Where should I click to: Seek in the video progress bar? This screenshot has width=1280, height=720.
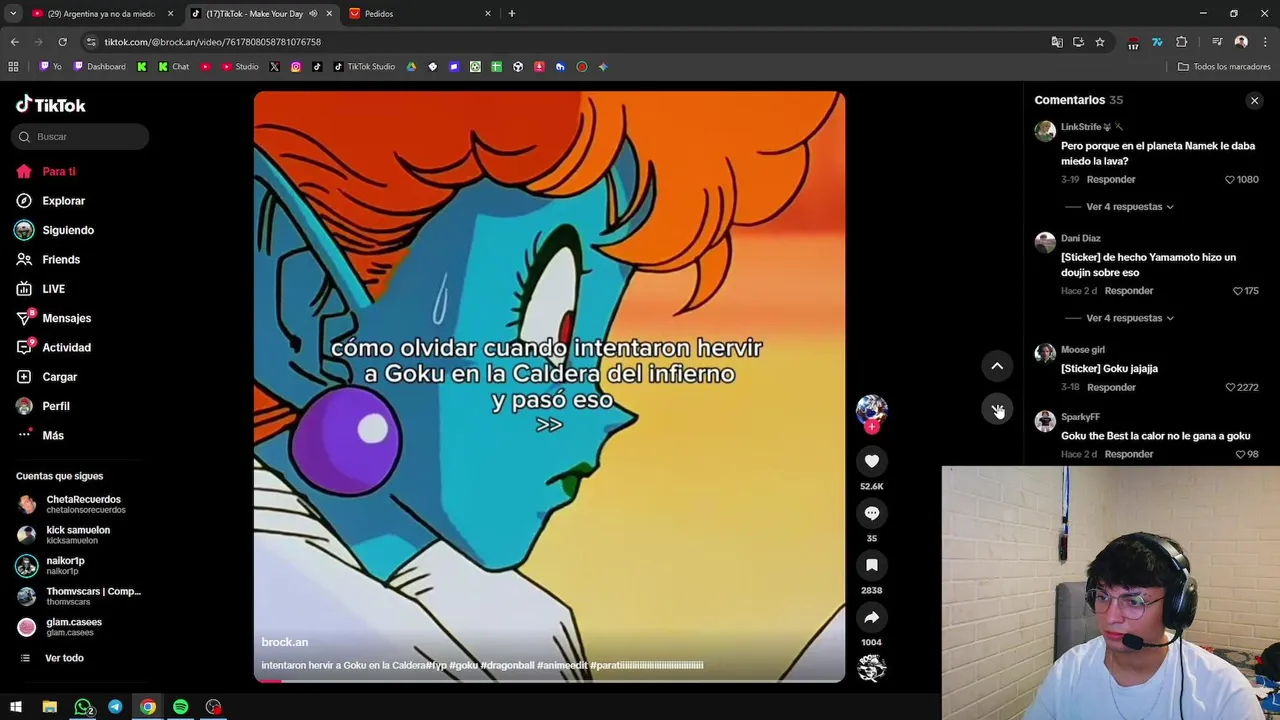point(549,680)
